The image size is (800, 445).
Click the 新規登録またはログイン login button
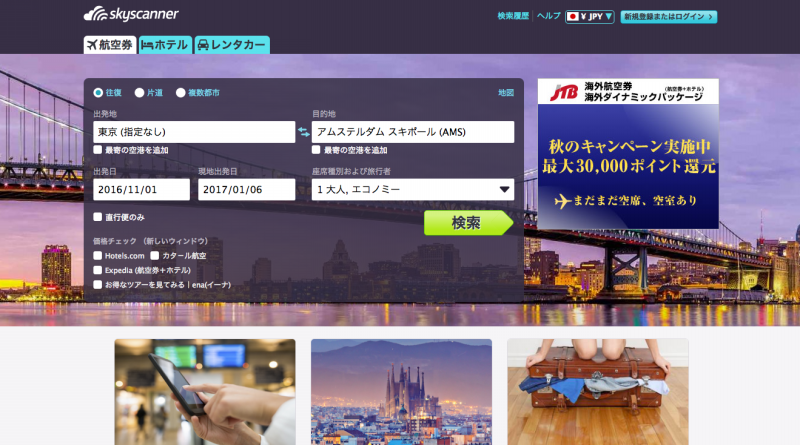click(668, 17)
